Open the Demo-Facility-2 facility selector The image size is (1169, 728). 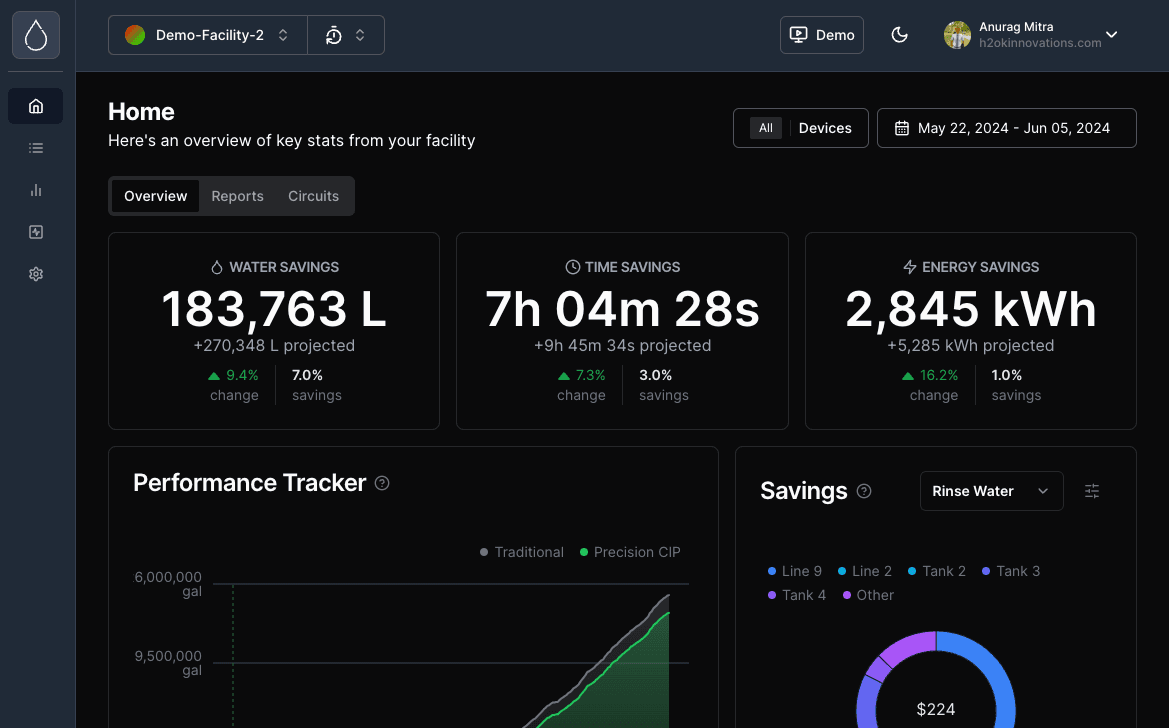208,35
